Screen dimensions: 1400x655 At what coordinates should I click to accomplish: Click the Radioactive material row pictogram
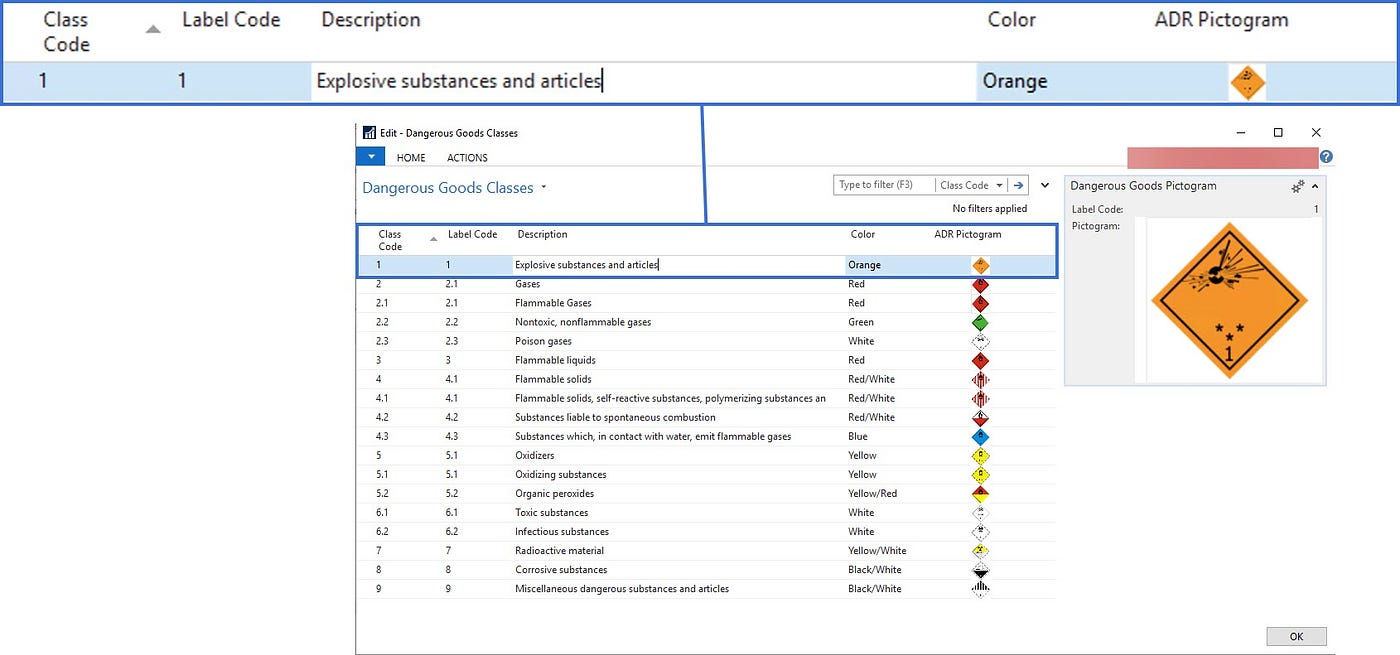coord(981,550)
